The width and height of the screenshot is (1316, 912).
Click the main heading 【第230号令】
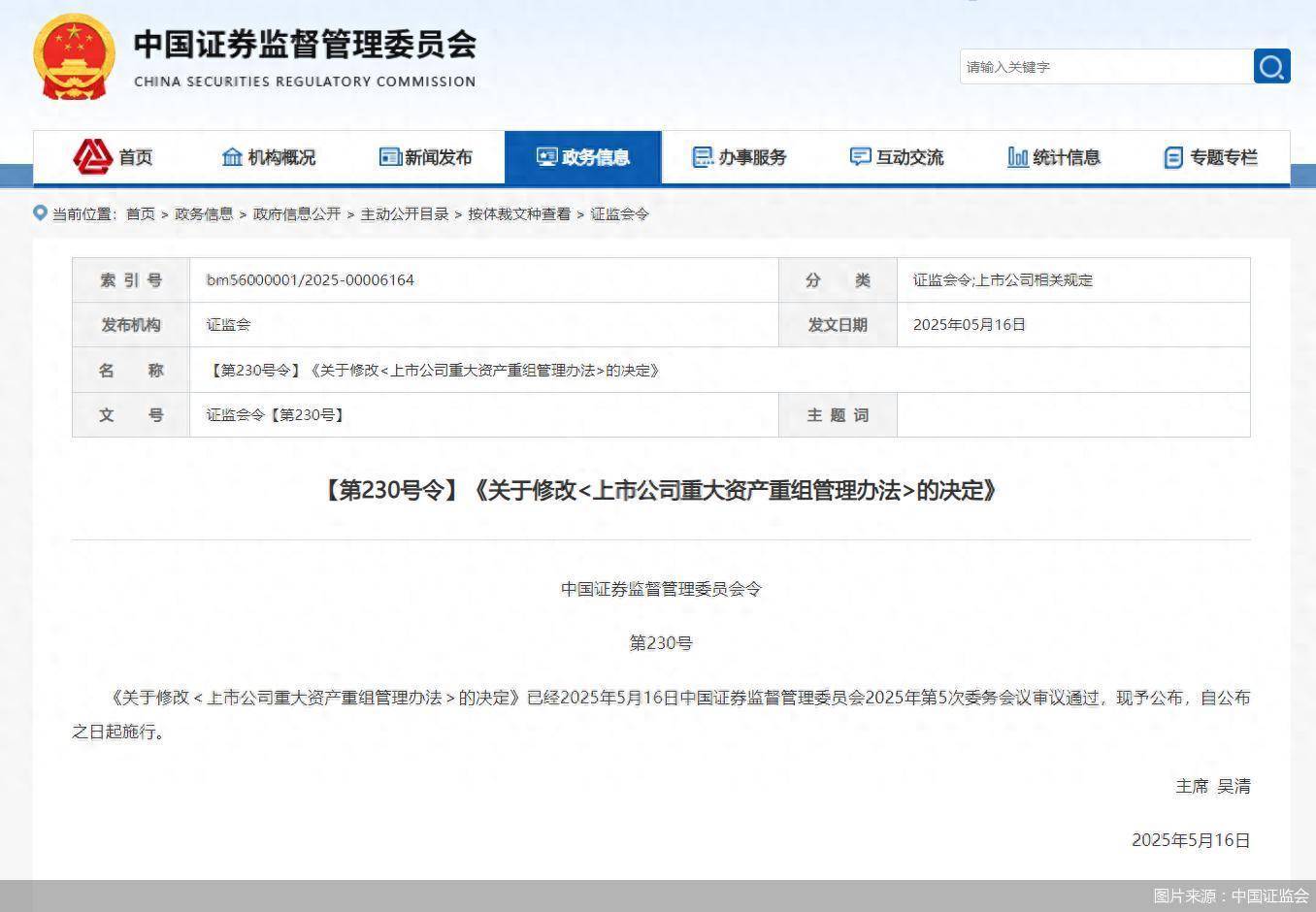[x=660, y=490]
